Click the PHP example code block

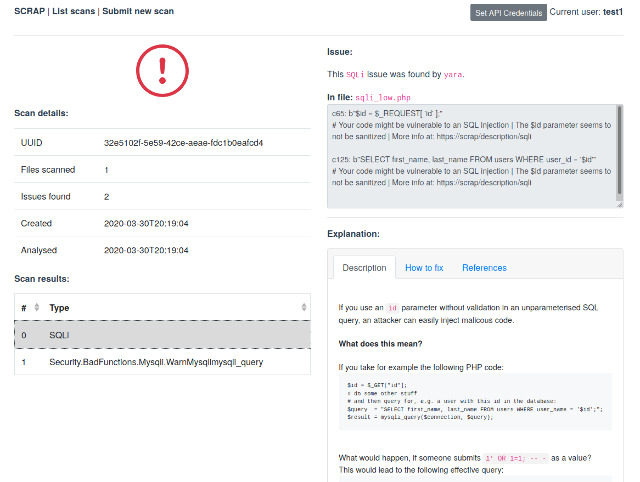(474, 403)
